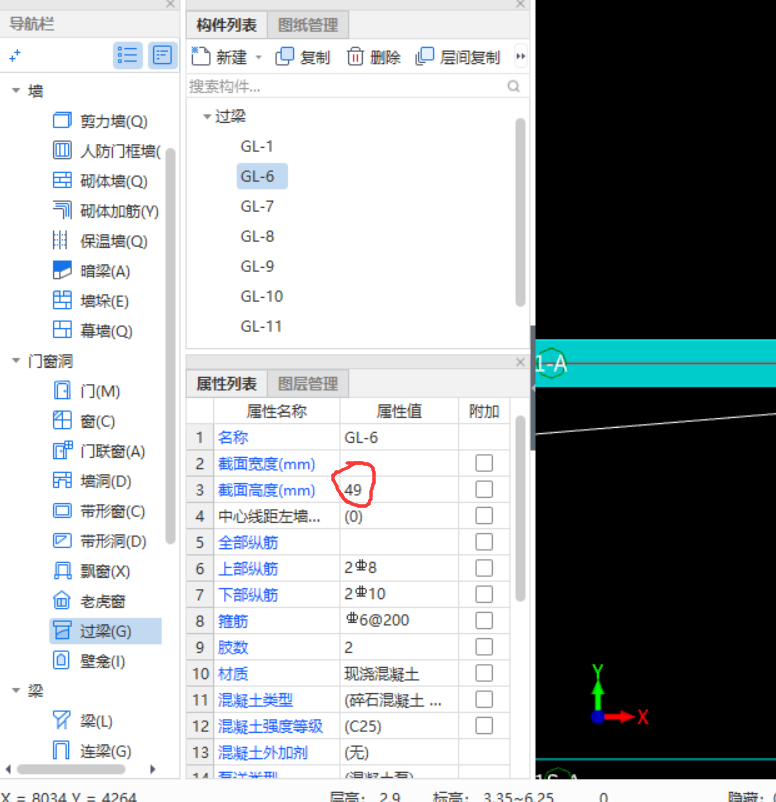The width and height of the screenshot is (776, 802).
Task: Select GL-1 in the component list
Action: [257, 146]
